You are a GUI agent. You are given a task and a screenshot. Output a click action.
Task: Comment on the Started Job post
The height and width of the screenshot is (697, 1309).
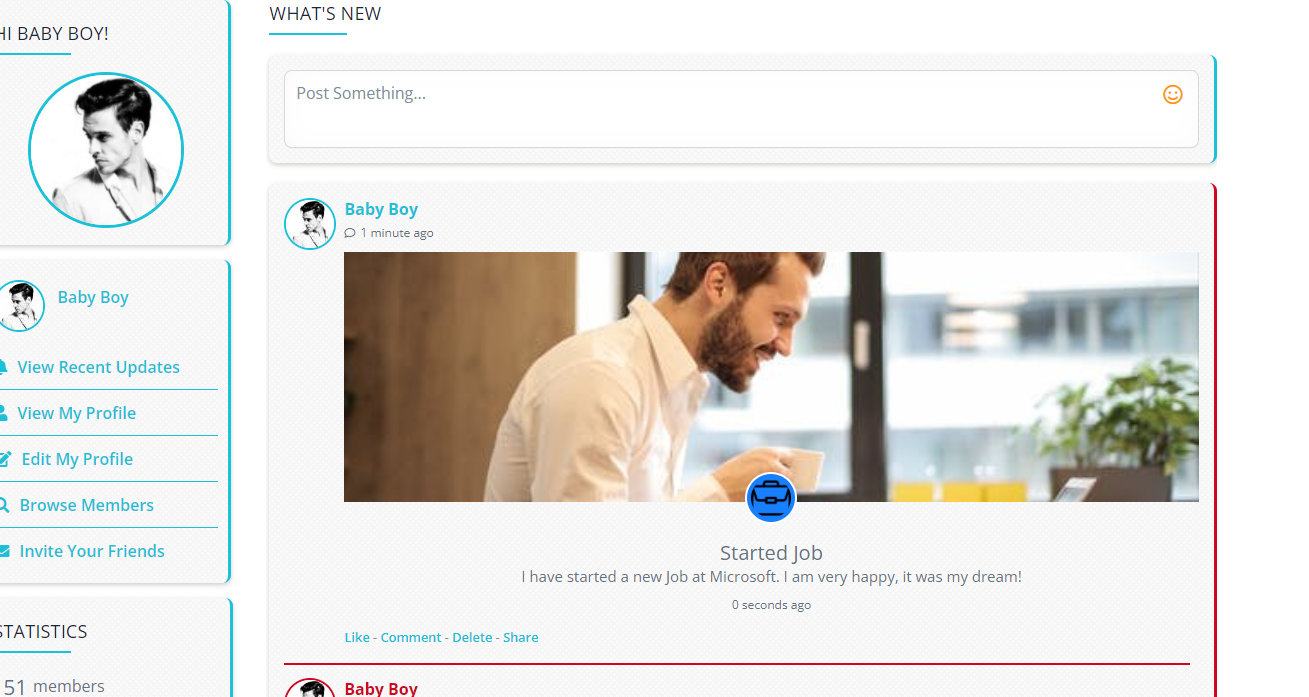(x=410, y=637)
